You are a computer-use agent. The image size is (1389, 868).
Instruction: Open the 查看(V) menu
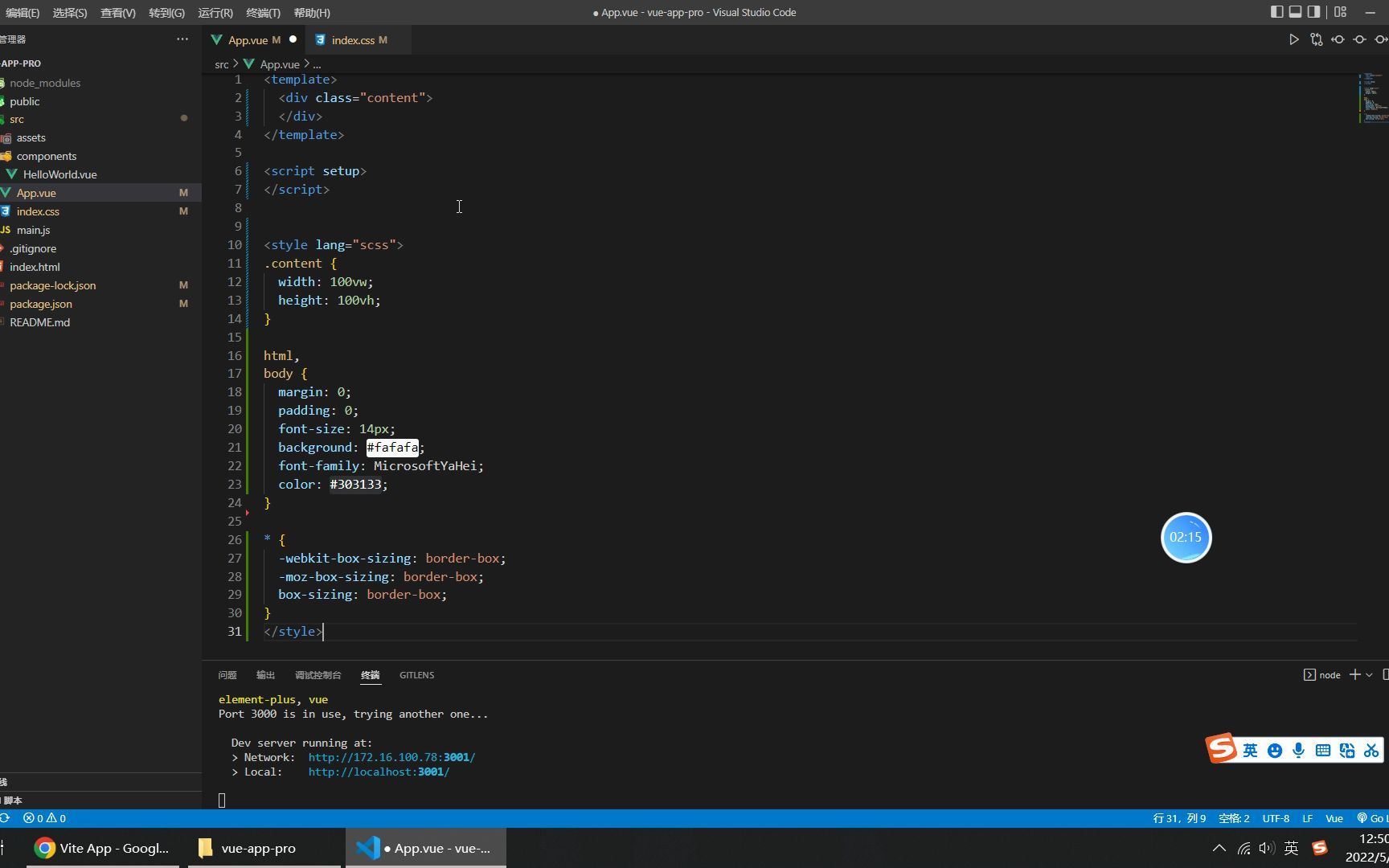point(117,13)
